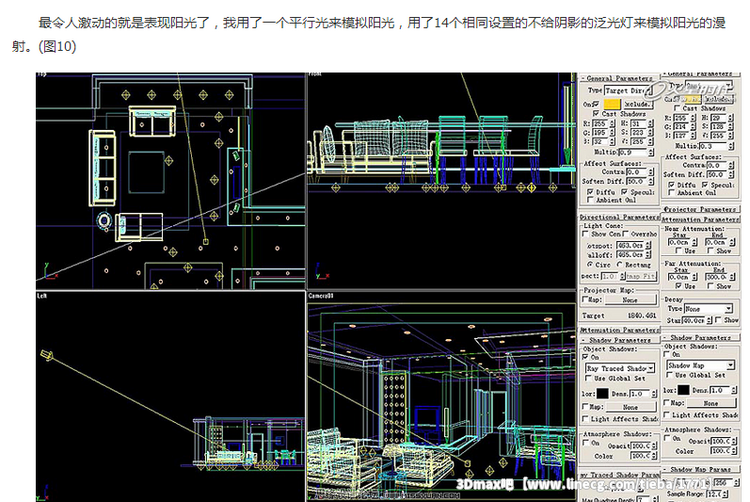Screen dimensions: 750x502
Task: Expand the Ray Traced Shadow Params rollout
Action: [619, 475]
